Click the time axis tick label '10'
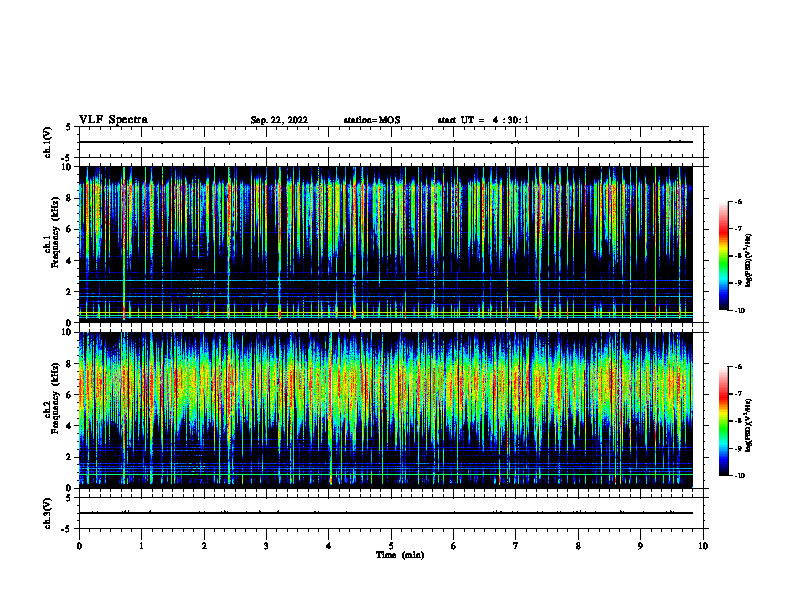The image size is (792, 612). tap(703, 546)
